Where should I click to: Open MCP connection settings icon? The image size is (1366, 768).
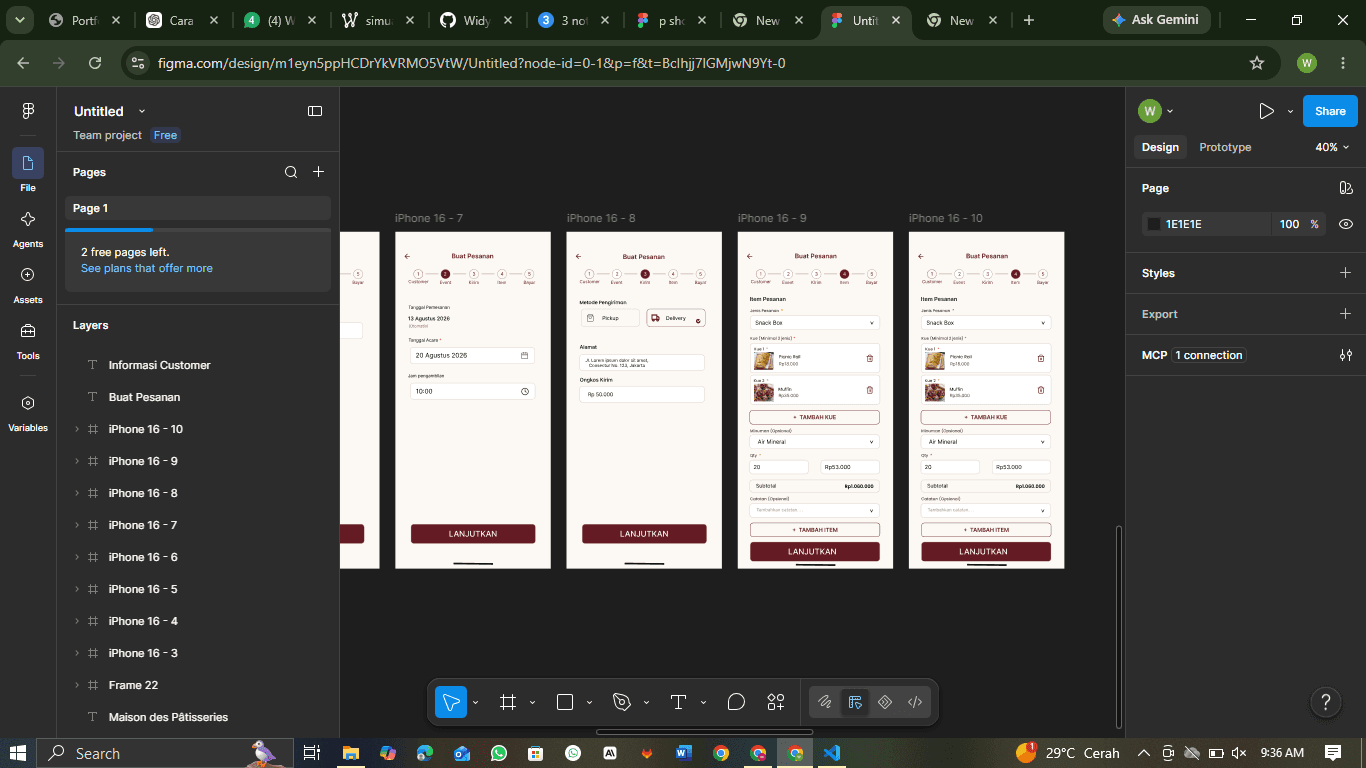point(1346,355)
